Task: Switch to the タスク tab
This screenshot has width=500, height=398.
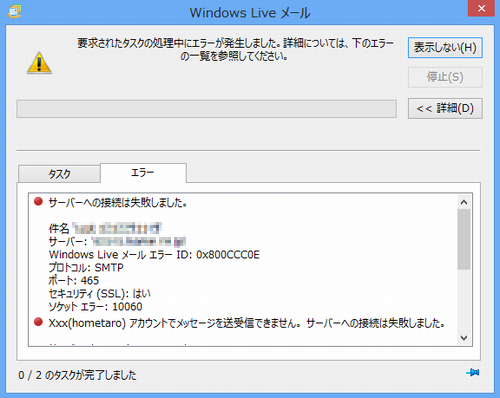Action: pos(59,174)
